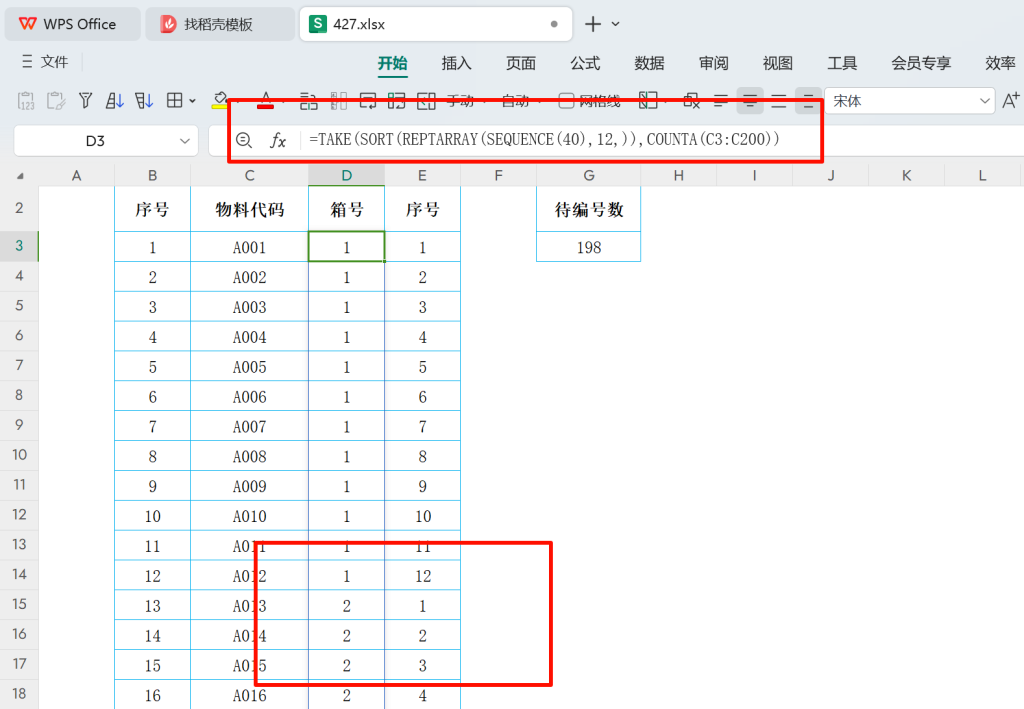Open the 视图 ribbon tab
The image size is (1024, 709).
pyautogui.click(x=778, y=63)
